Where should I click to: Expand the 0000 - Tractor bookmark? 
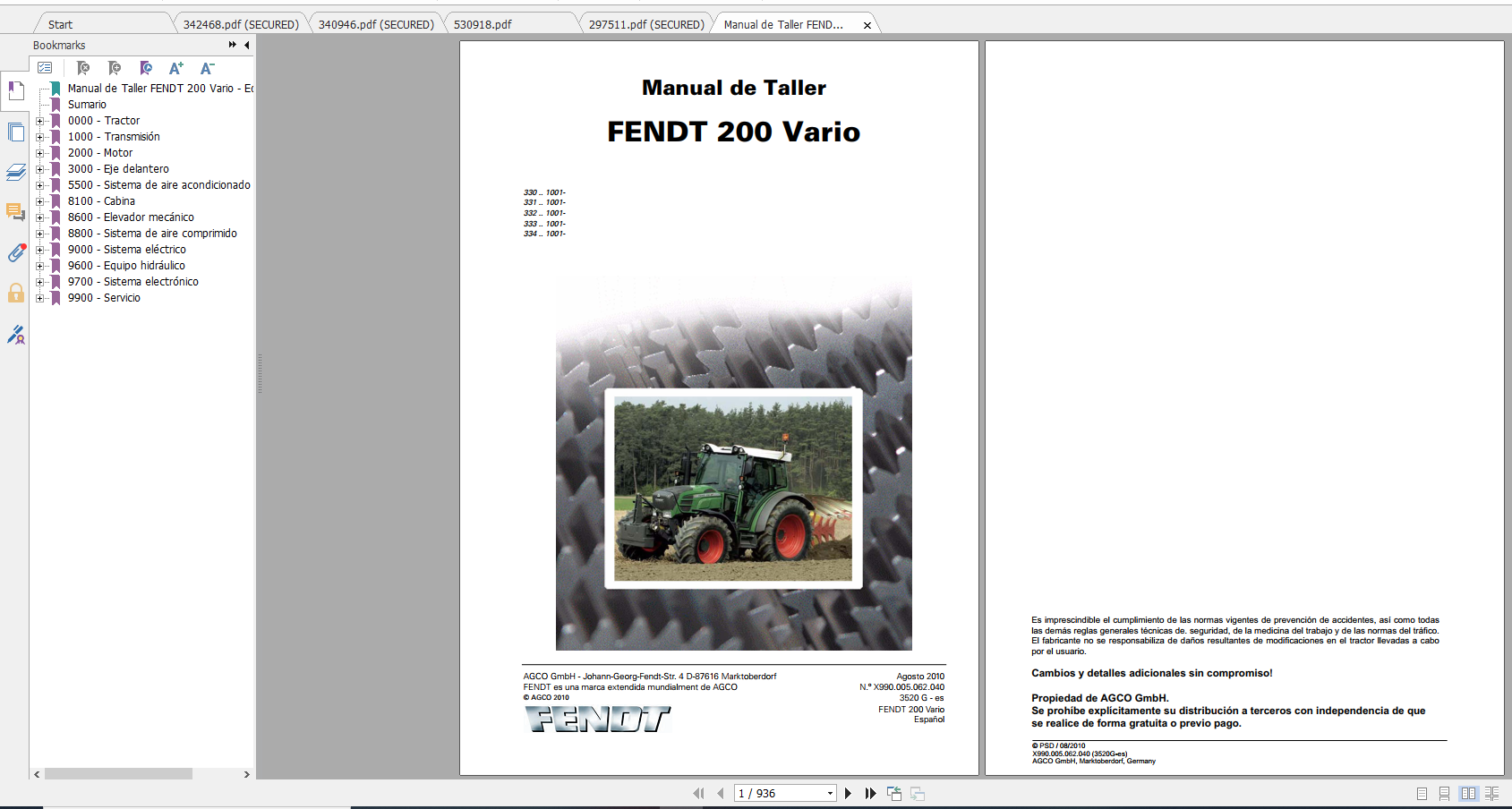point(39,121)
